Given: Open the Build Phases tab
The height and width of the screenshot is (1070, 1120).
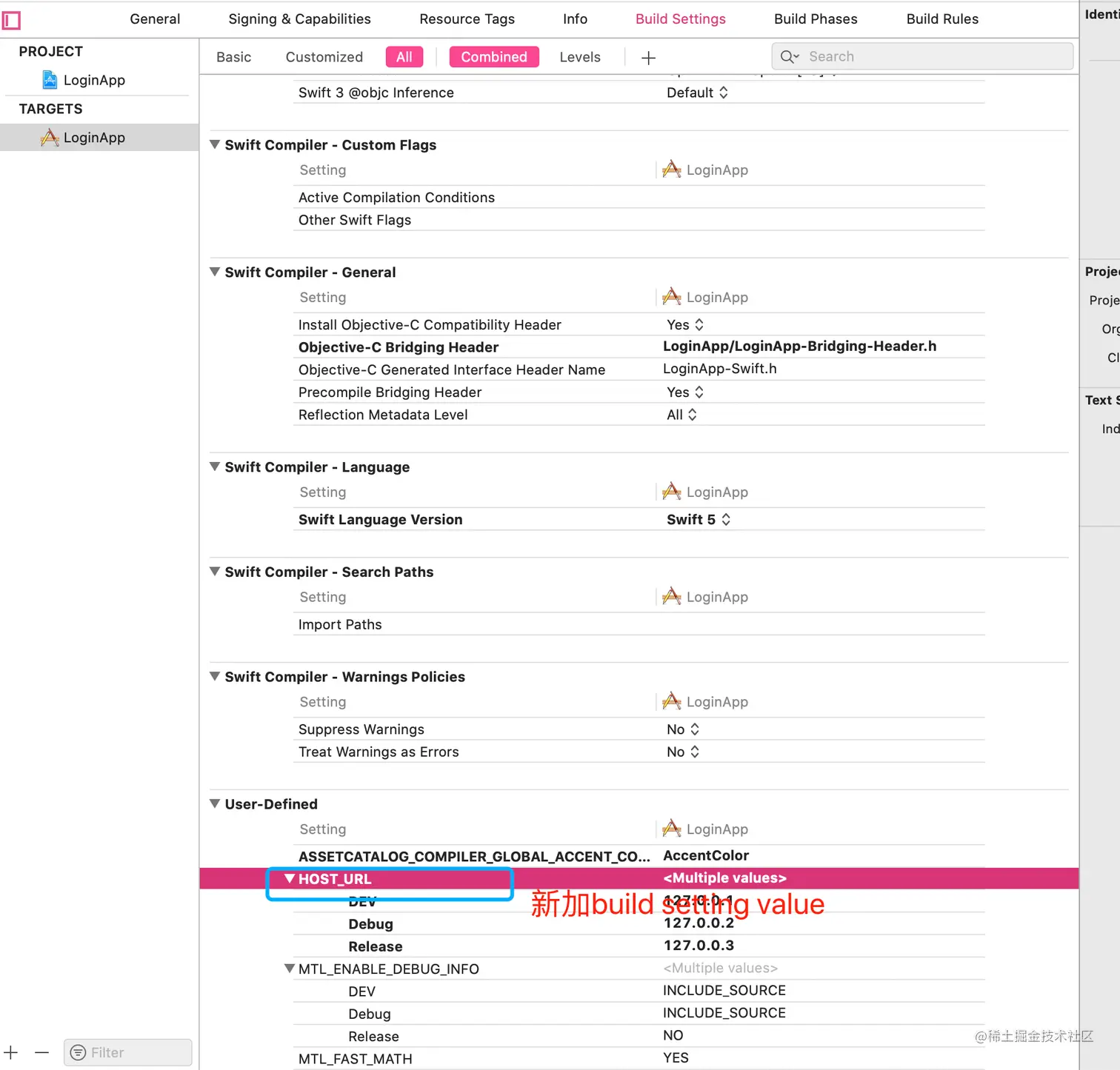Looking at the screenshot, I should tap(816, 19).
